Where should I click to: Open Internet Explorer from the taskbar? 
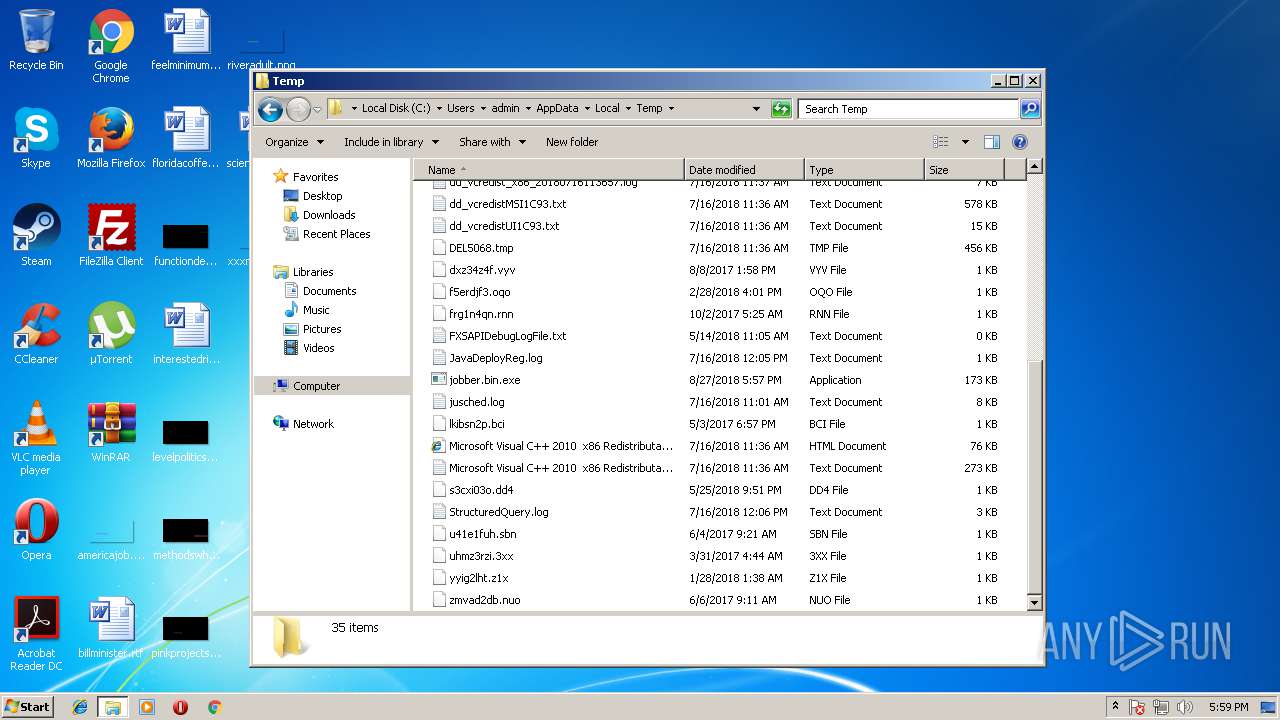[x=80, y=707]
